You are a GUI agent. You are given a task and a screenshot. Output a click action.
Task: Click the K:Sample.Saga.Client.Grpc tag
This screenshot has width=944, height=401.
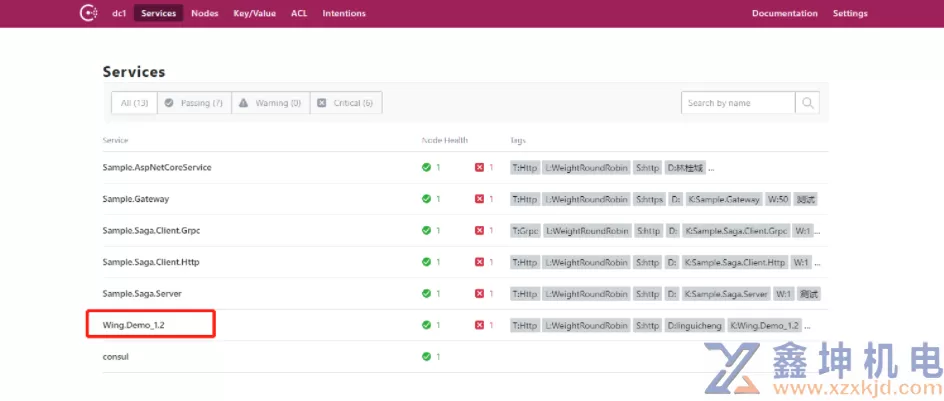click(737, 231)
